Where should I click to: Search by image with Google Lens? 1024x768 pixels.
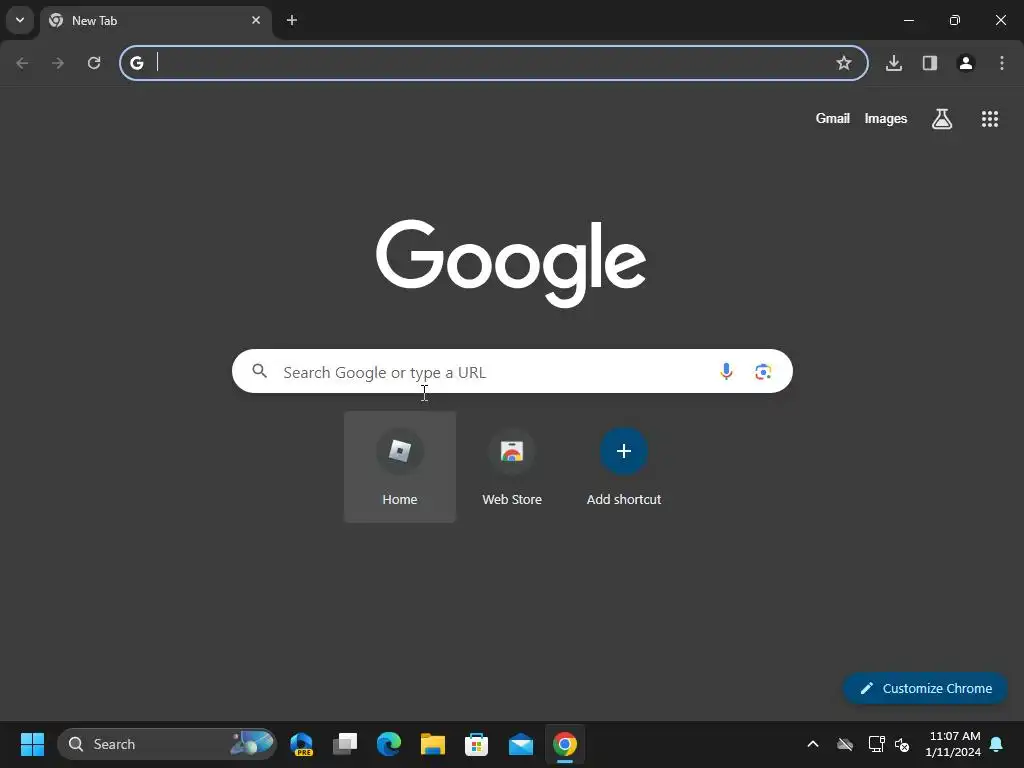[763, 372]
